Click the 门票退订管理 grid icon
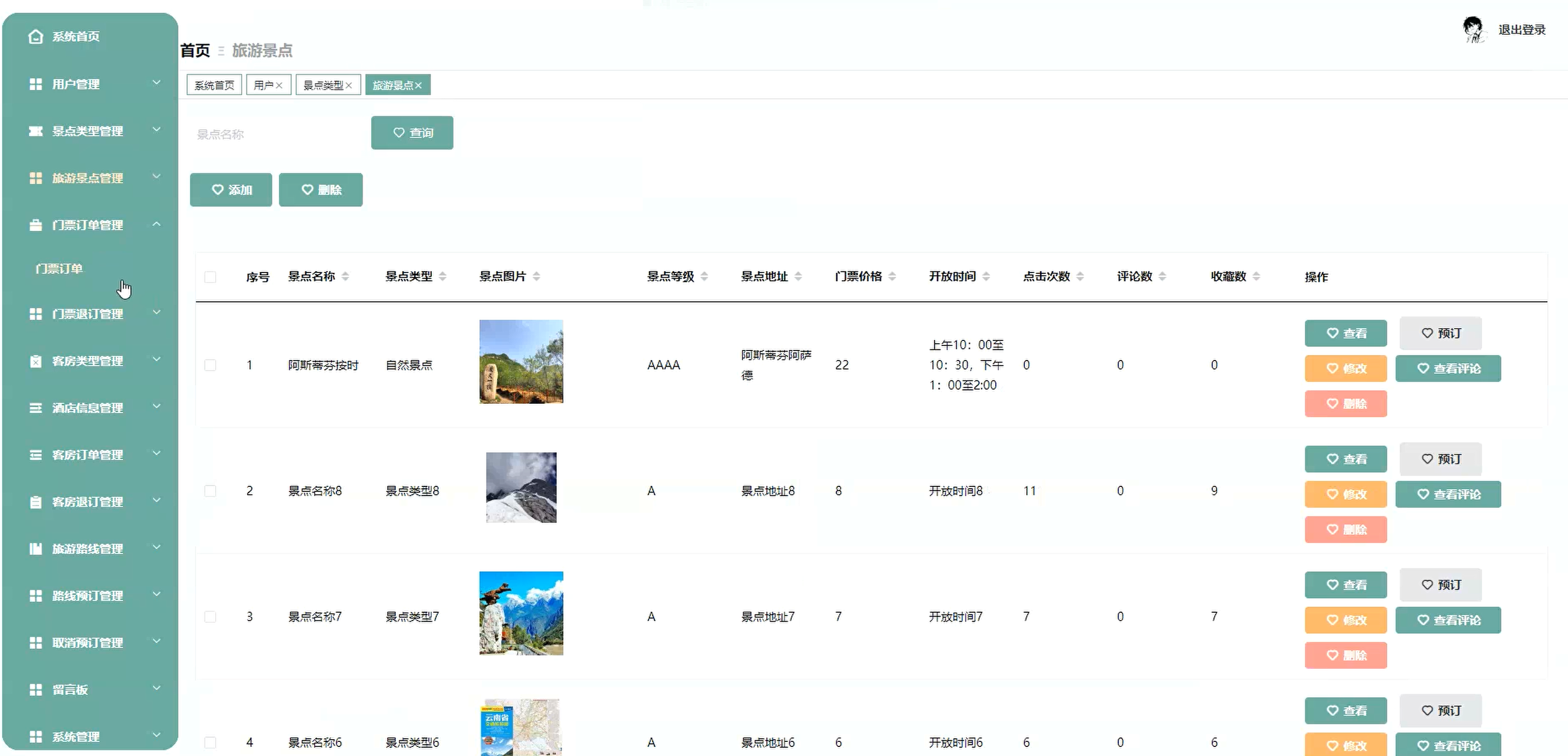Screen dimensions: 1568x756 36,313
